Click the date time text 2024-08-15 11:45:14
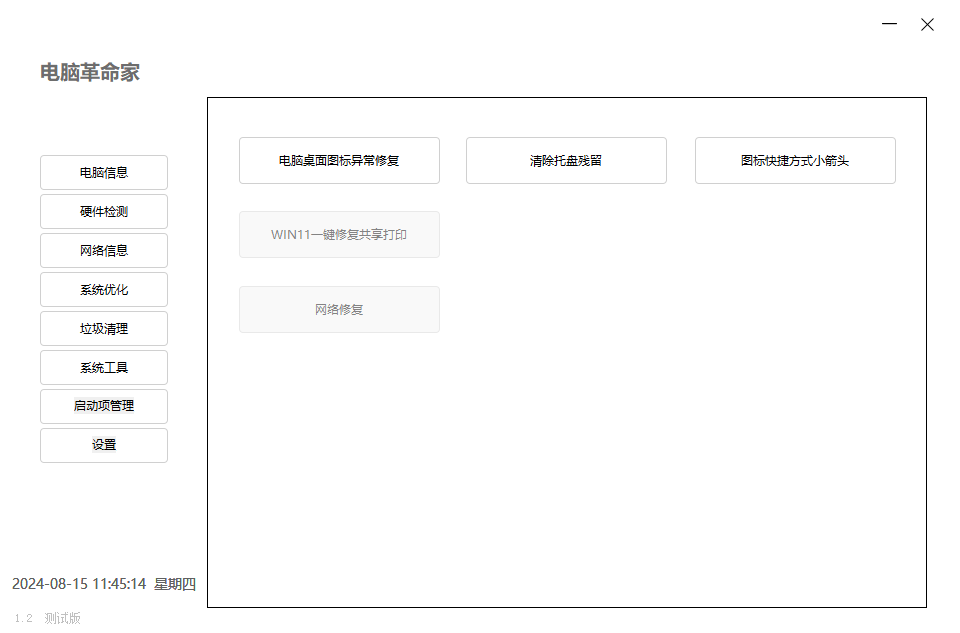The image size is (960, 633). [x=79, y=584]
